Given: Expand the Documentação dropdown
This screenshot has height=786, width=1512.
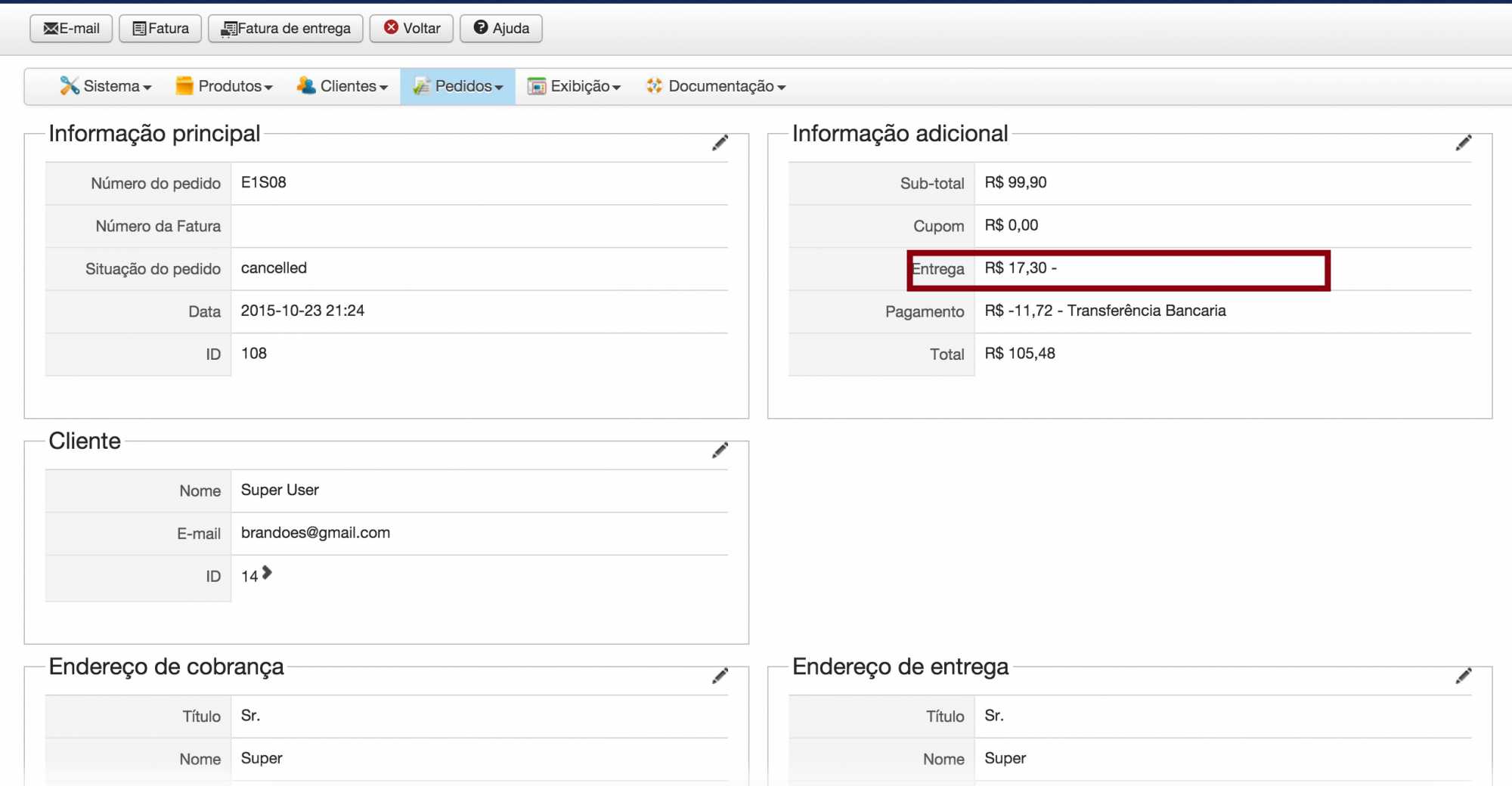Looking at the screenshot, I should (716, 87).
